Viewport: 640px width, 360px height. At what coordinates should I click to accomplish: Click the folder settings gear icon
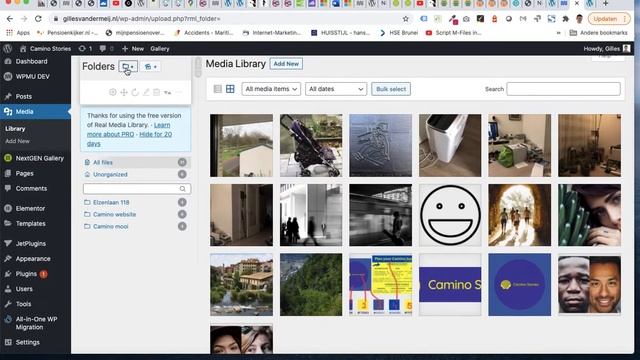coord(113,92)
